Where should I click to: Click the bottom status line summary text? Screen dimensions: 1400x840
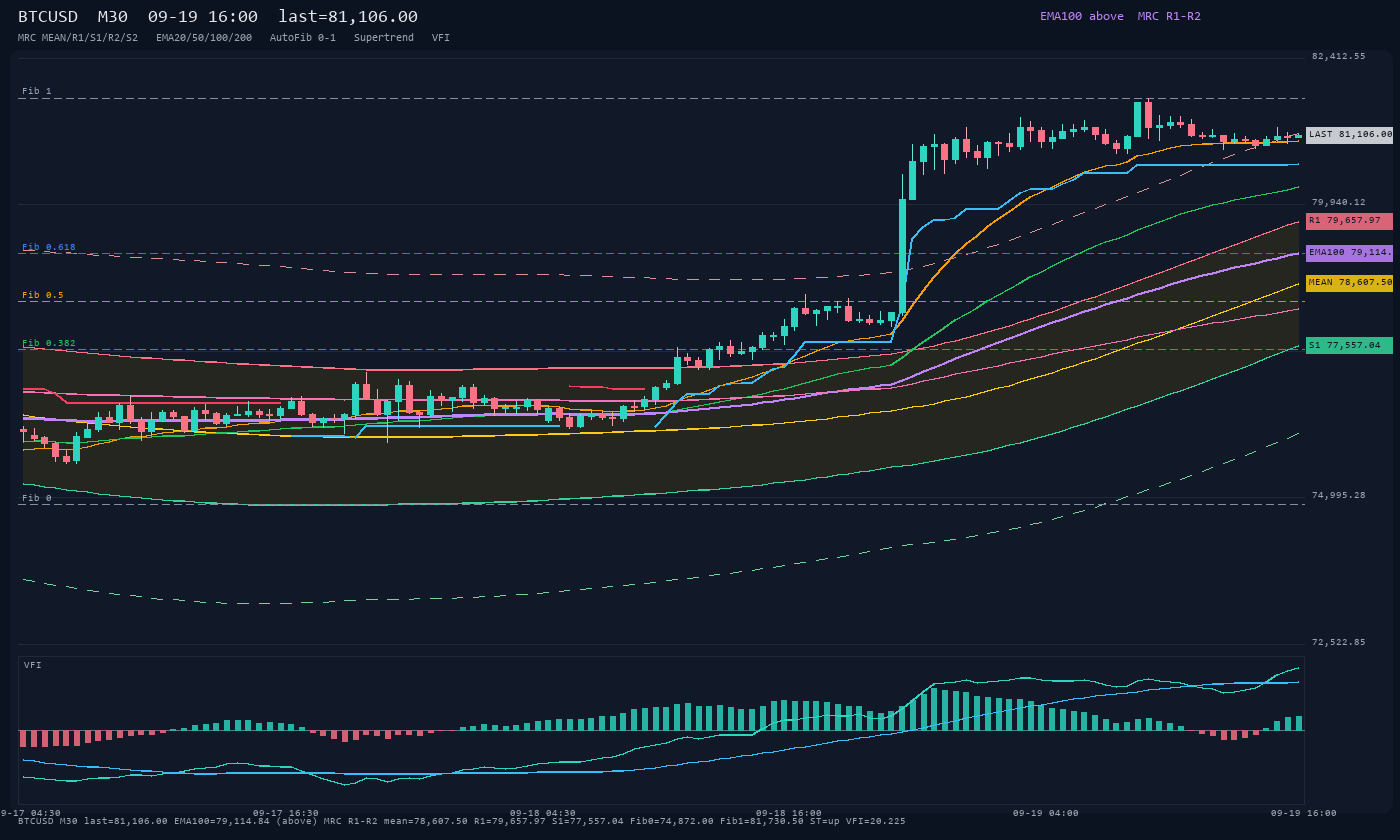point(462,821)
